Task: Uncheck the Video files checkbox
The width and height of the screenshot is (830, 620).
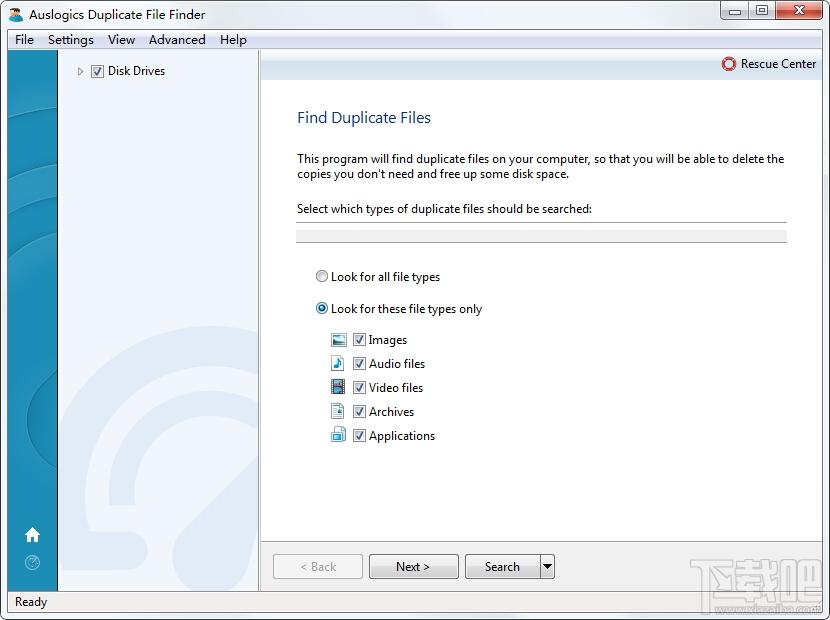Action: [x=359, y=388]
